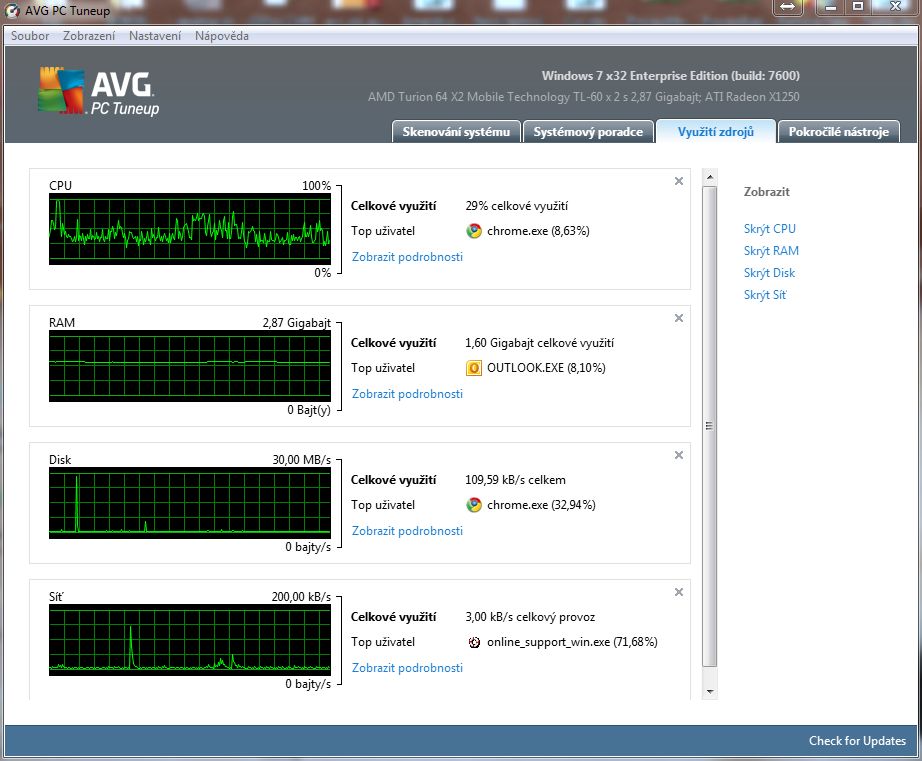The image size is (922, 761).
Task: Maximize the AVG PC Tuneup window
Action: pos(858,7)
